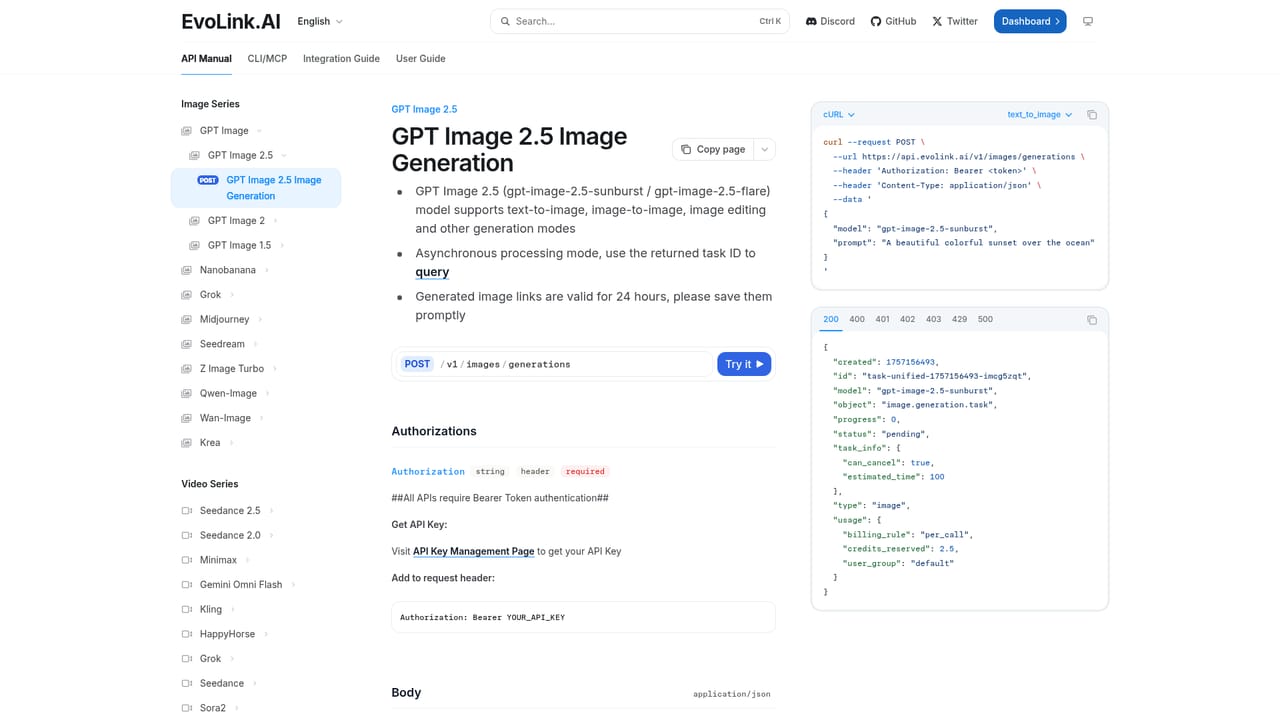Follow the query link

tap(432, 272)
